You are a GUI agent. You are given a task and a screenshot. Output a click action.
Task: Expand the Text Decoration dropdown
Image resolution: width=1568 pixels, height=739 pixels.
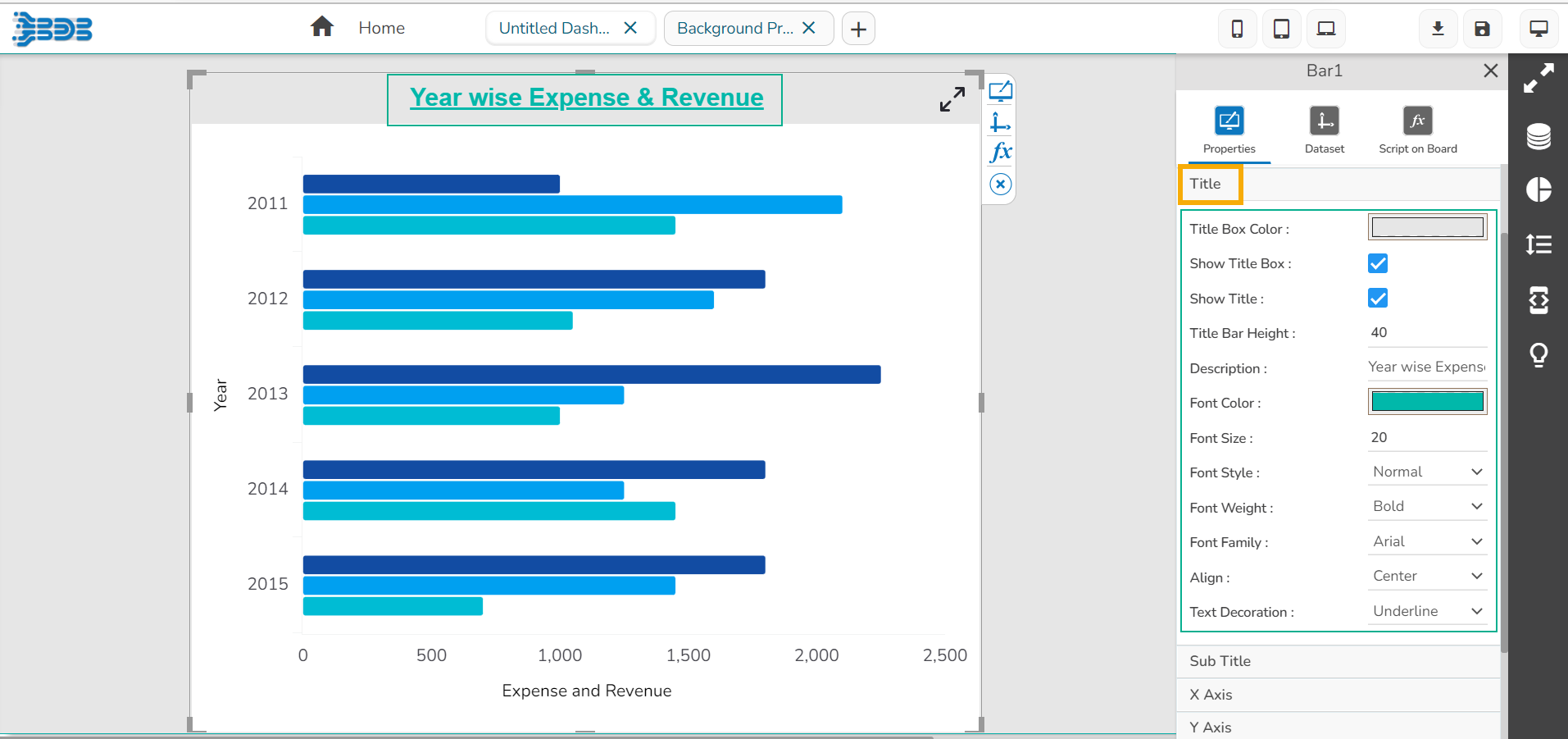coord(1427,612)
